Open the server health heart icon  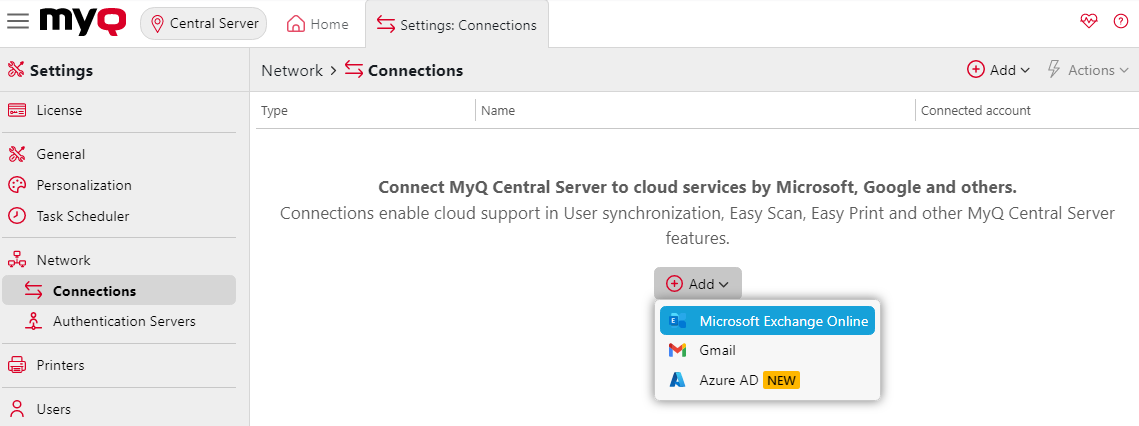[x=1089, y=22]
